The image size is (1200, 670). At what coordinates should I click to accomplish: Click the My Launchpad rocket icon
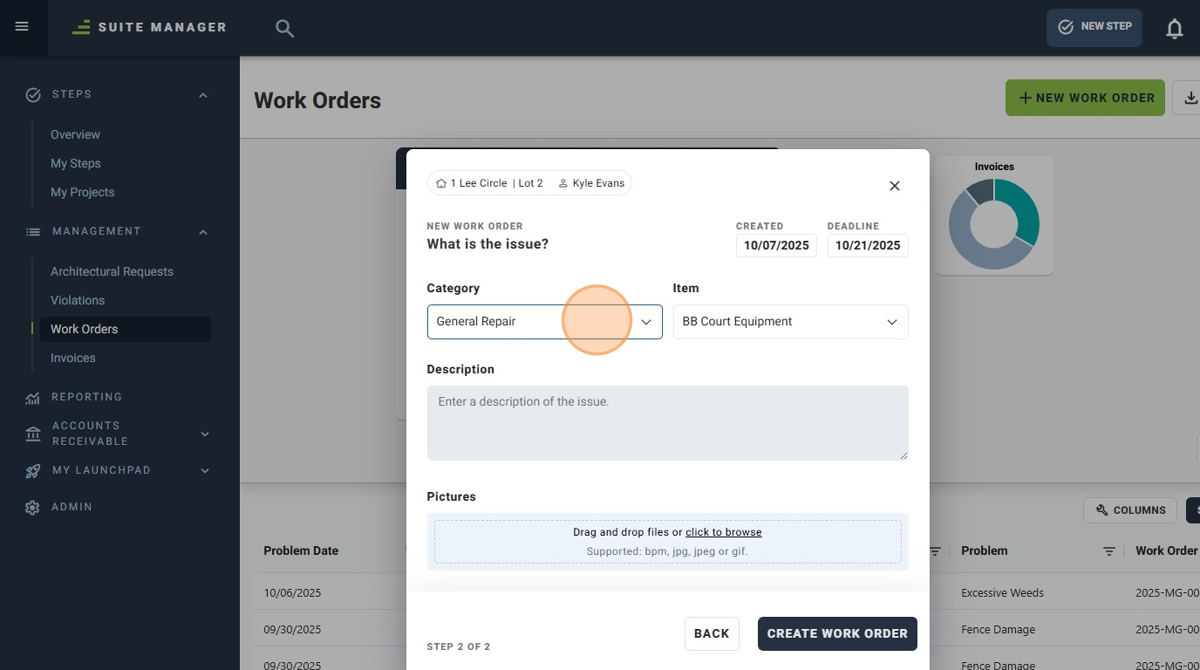click(x=33, y=471)
